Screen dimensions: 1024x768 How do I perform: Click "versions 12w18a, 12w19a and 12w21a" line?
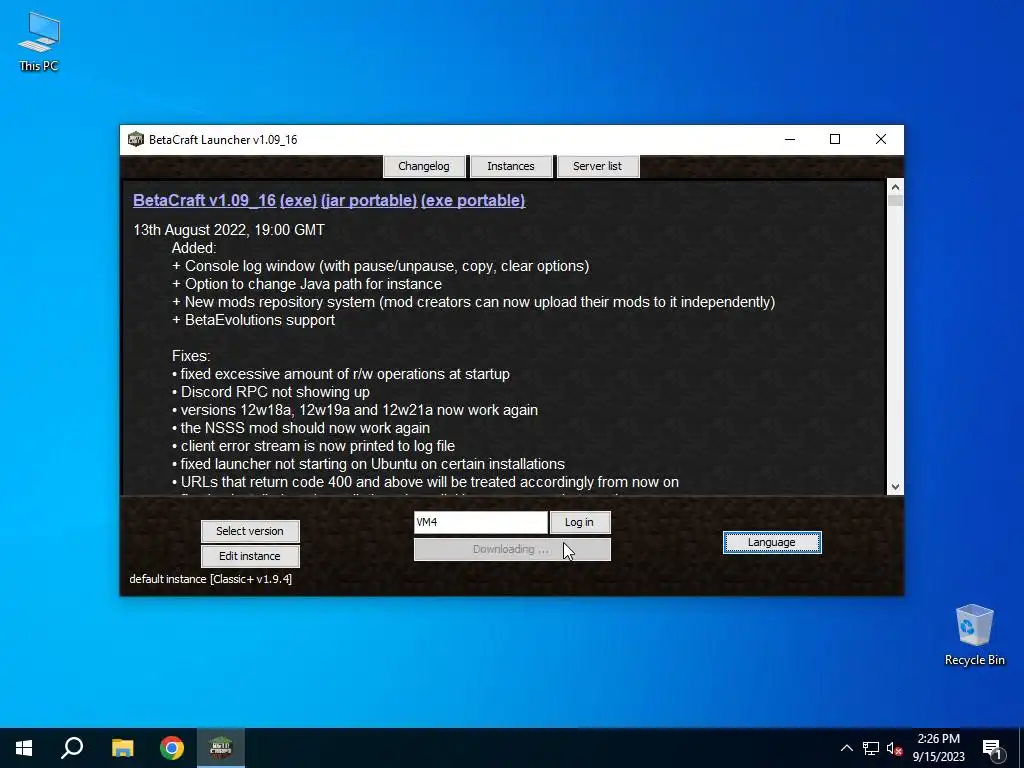coord(355,410)
